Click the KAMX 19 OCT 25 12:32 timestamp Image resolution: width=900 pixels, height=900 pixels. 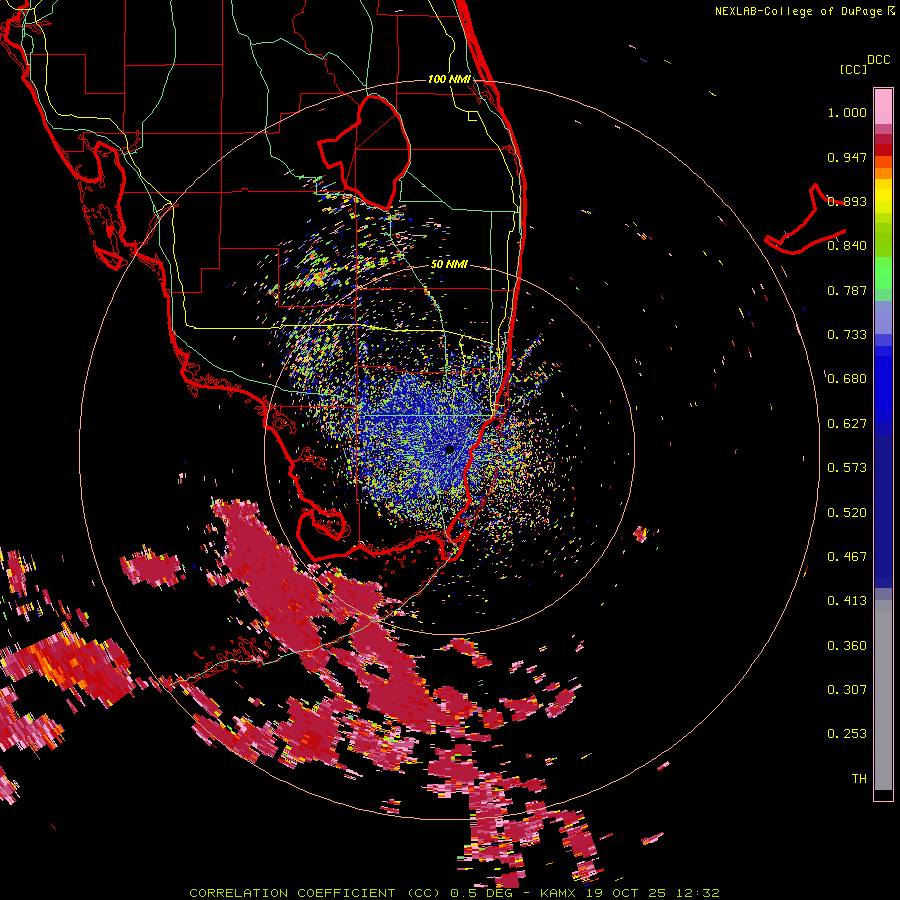click(630, 893)
